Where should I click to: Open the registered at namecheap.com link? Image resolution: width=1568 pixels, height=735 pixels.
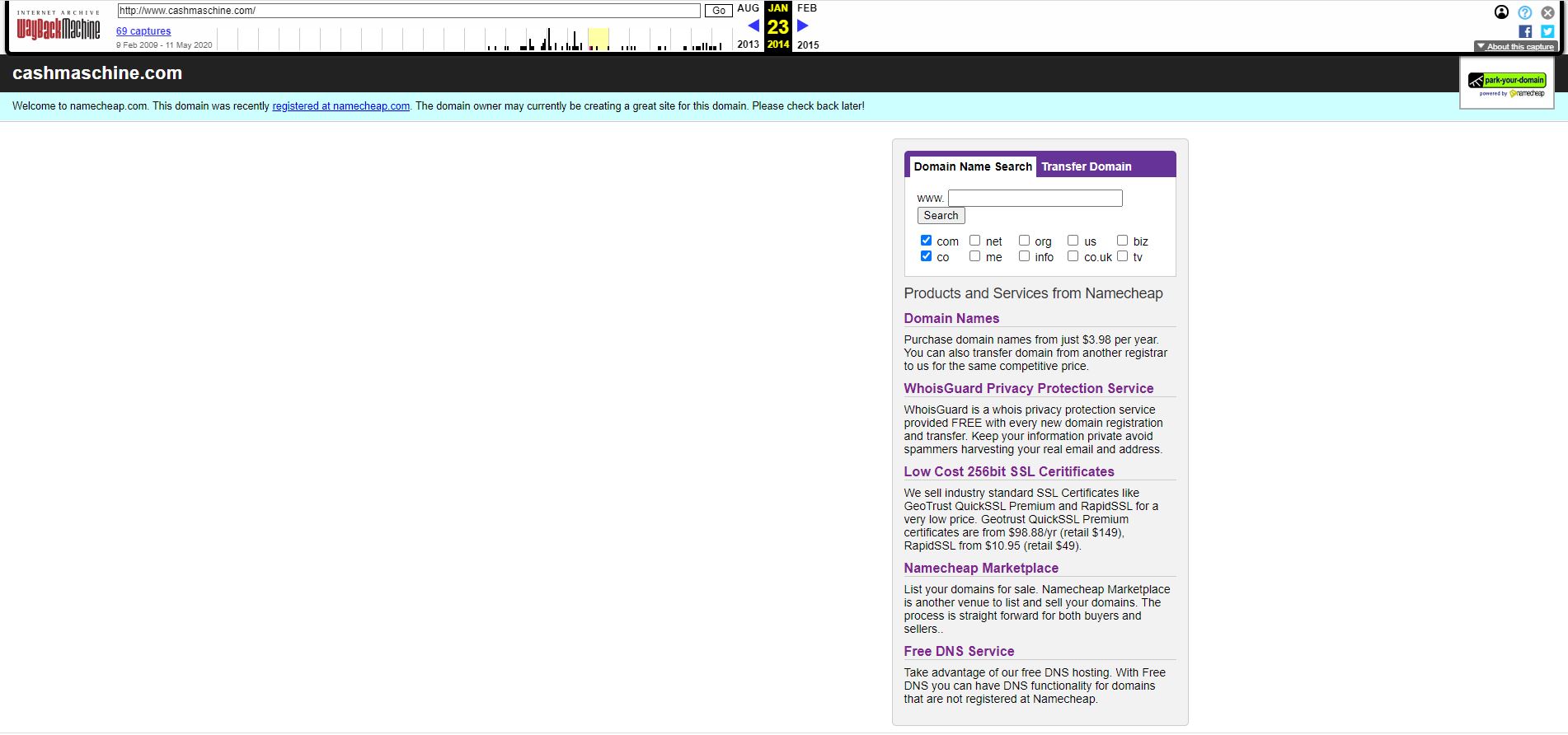tap(340, 106)
